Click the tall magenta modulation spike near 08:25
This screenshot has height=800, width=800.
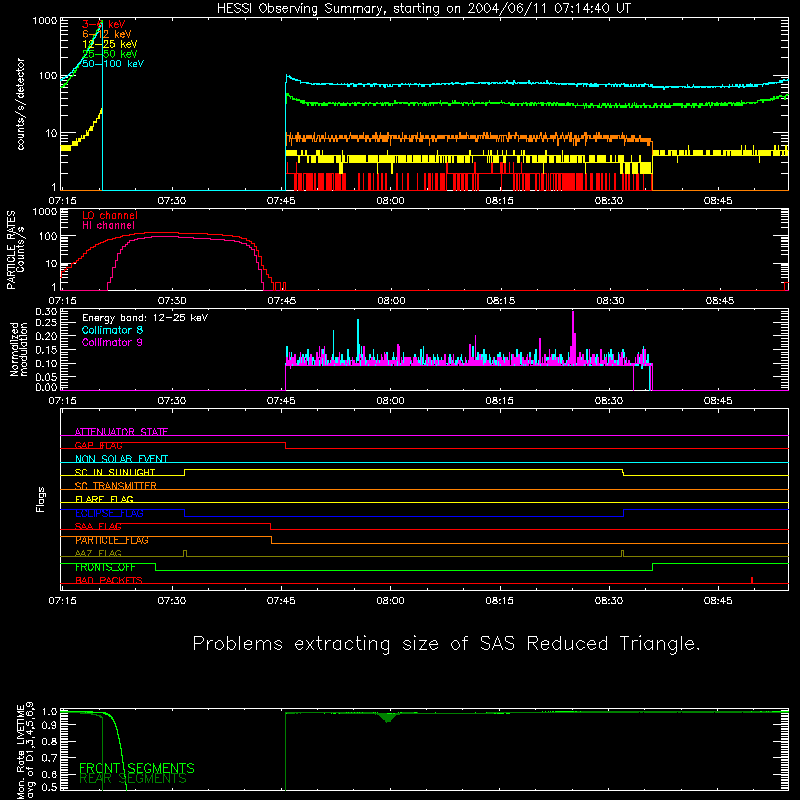(x=573, y=337)
